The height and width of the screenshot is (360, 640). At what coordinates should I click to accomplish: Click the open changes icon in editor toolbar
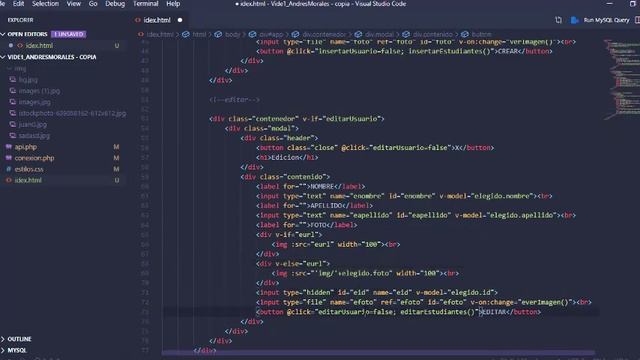tap(558, 20)
